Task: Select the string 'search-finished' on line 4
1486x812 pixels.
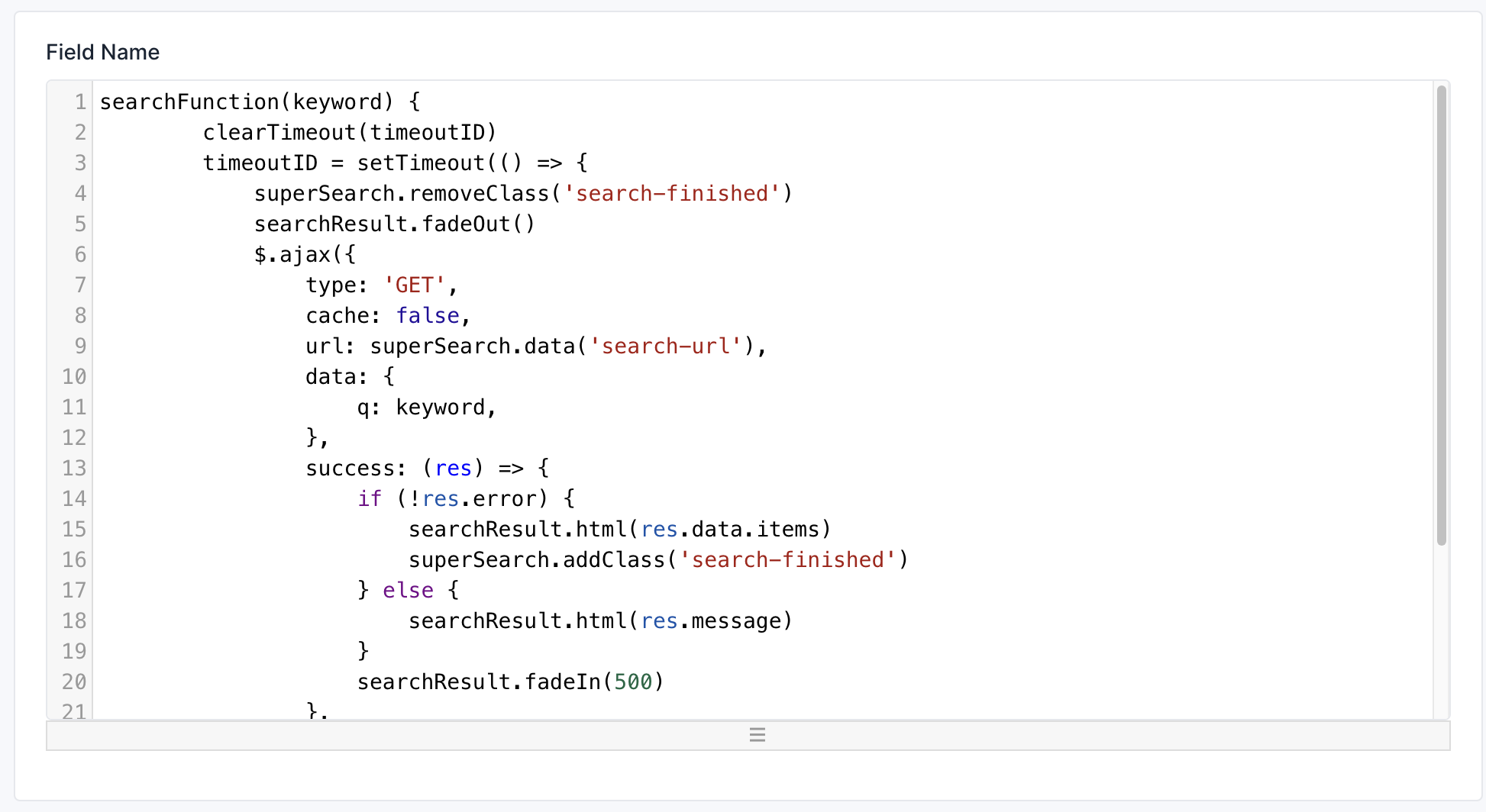Action: pyautogui.click(x=673, y=193)
